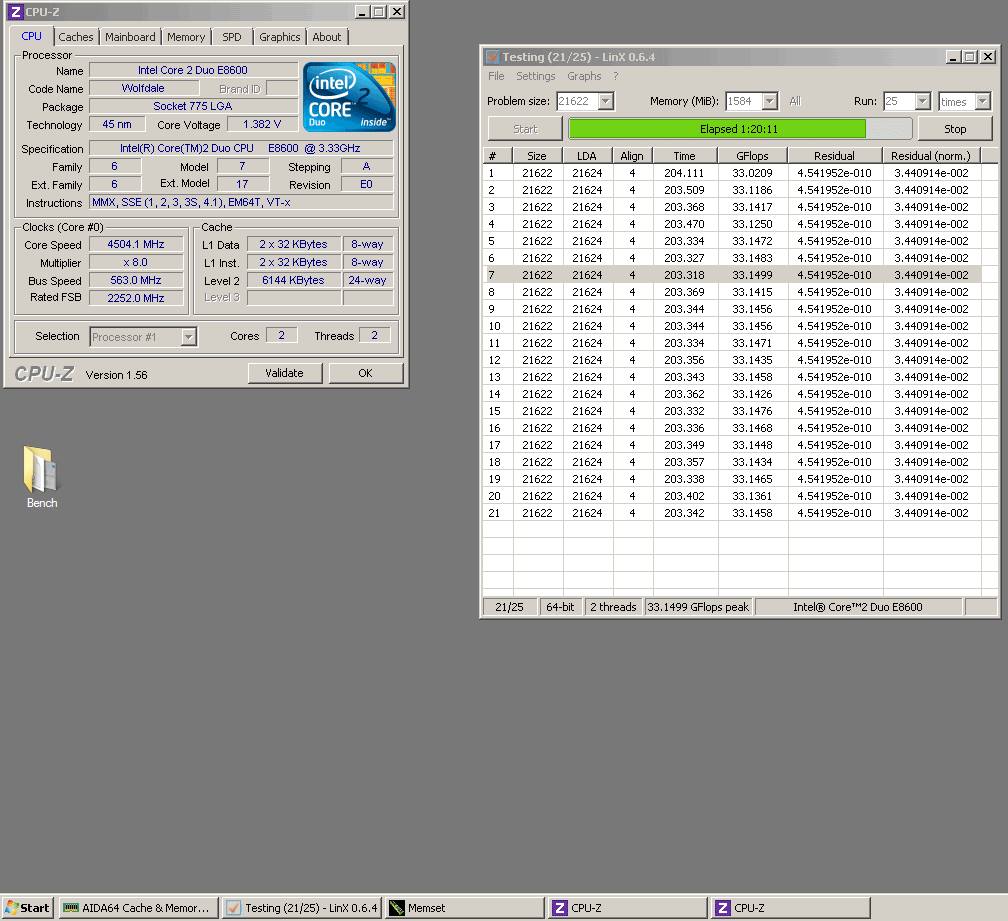Click the 33.1499 GFlops peak status entry
This screenshot has height=921, width=1008.
tap(698, 607)
